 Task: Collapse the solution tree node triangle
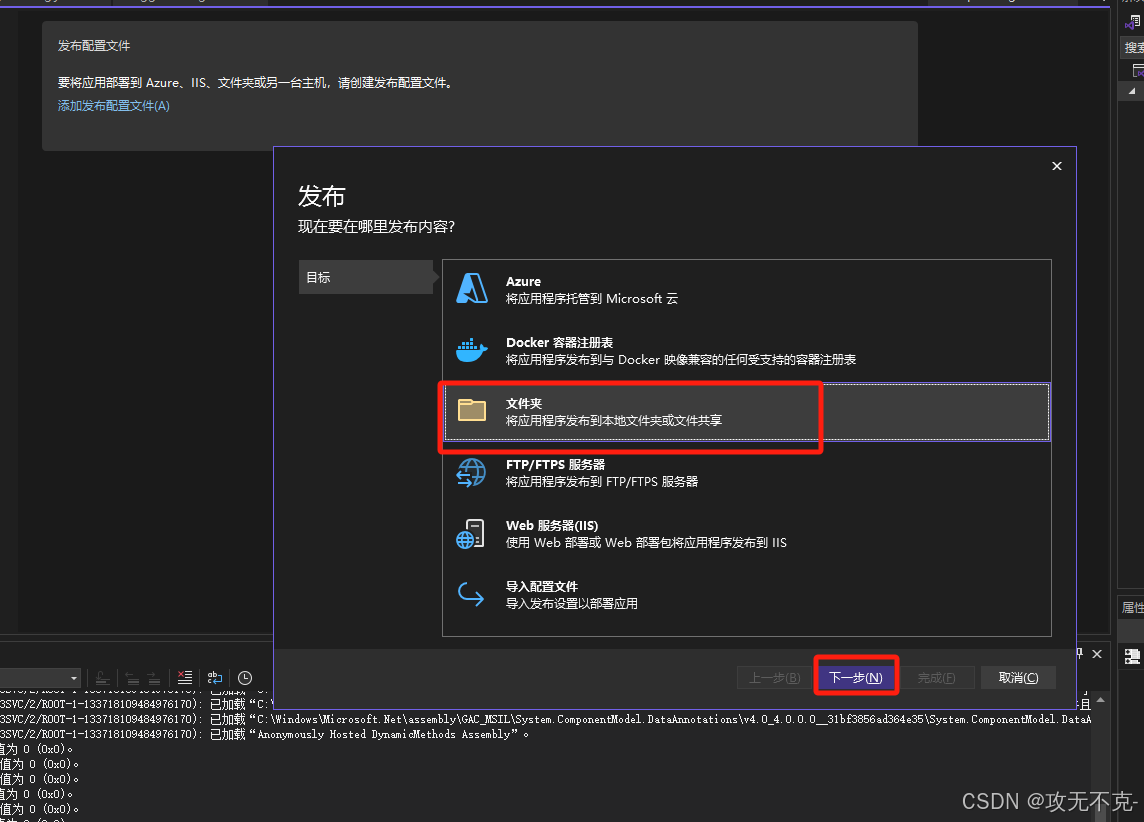pyautogui.click(x=1132, y=91)
